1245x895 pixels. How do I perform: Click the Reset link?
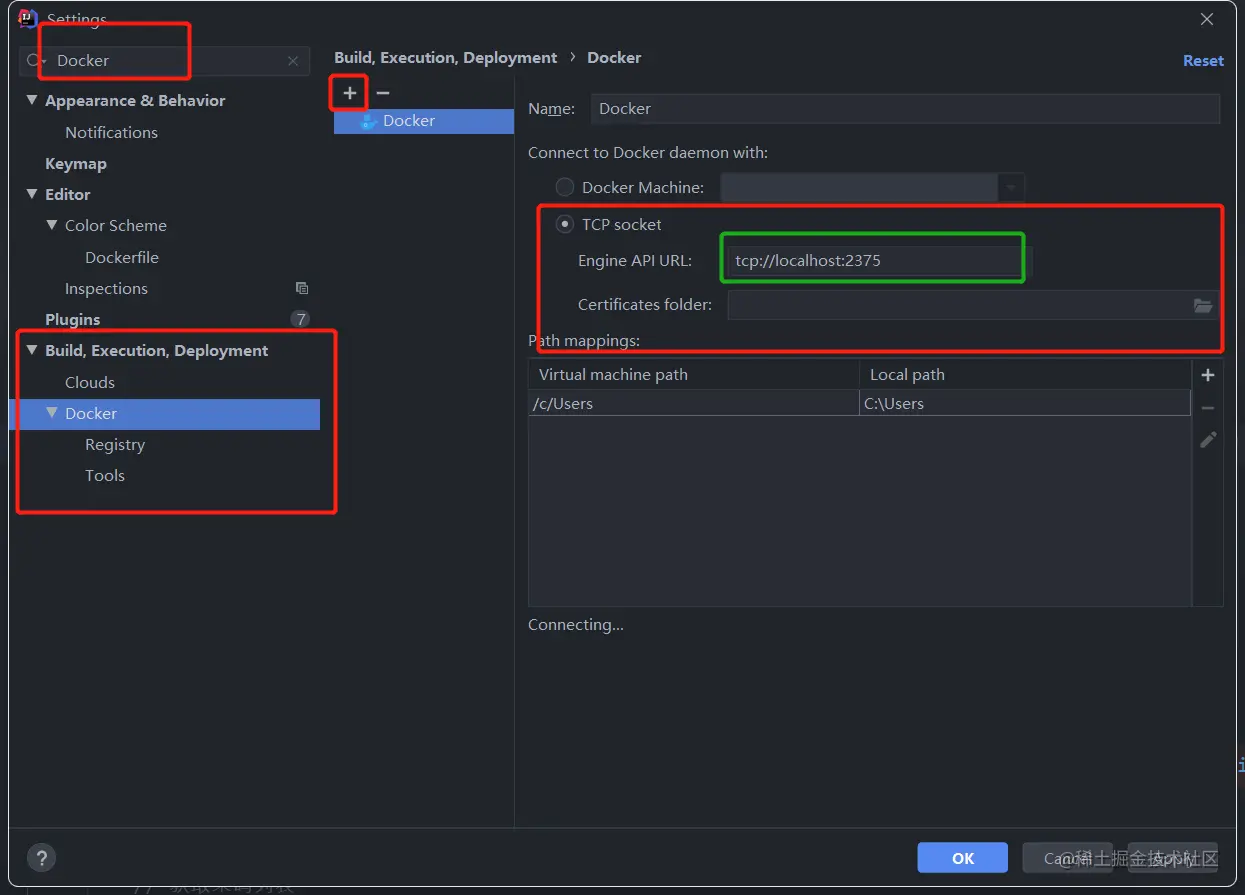click(1203, 61)
